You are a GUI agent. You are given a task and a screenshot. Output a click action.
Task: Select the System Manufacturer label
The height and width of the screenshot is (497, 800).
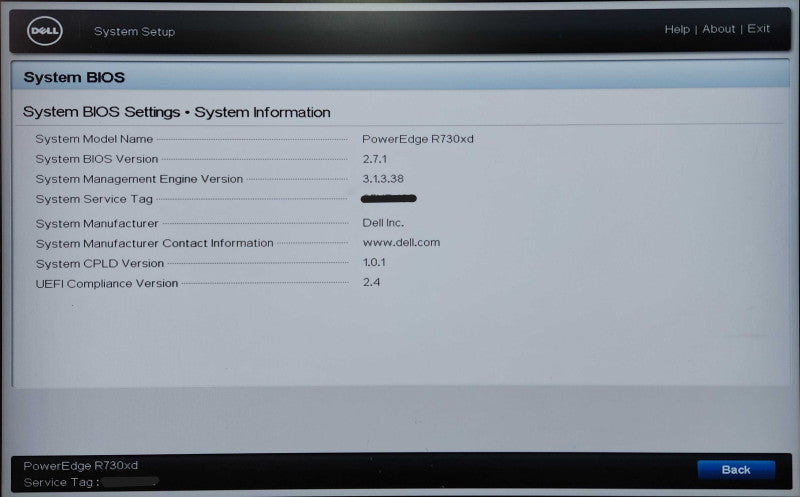tap(97, 223)
